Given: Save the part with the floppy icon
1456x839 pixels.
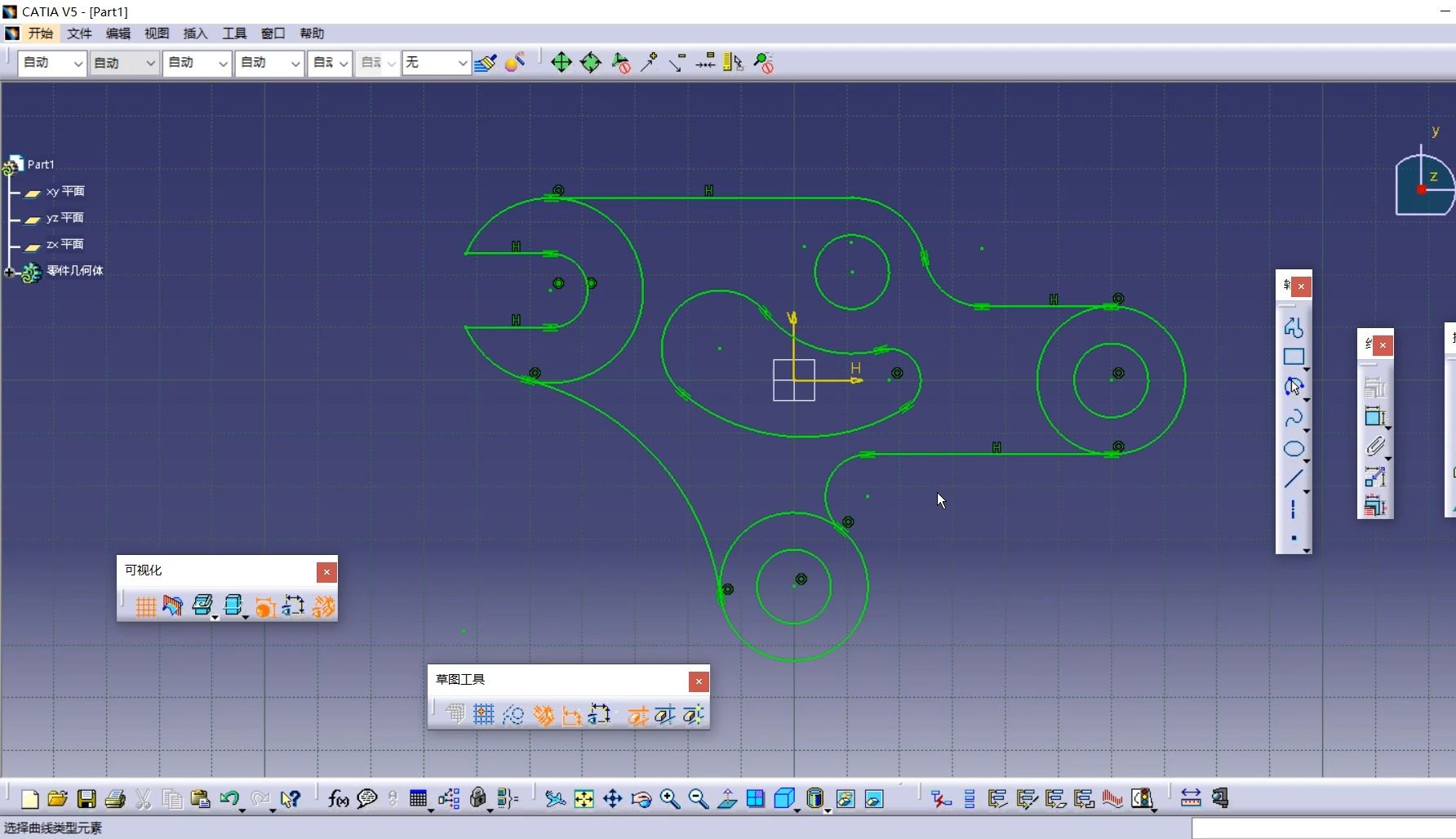Looking at the screenshot, I should point(87,799).
